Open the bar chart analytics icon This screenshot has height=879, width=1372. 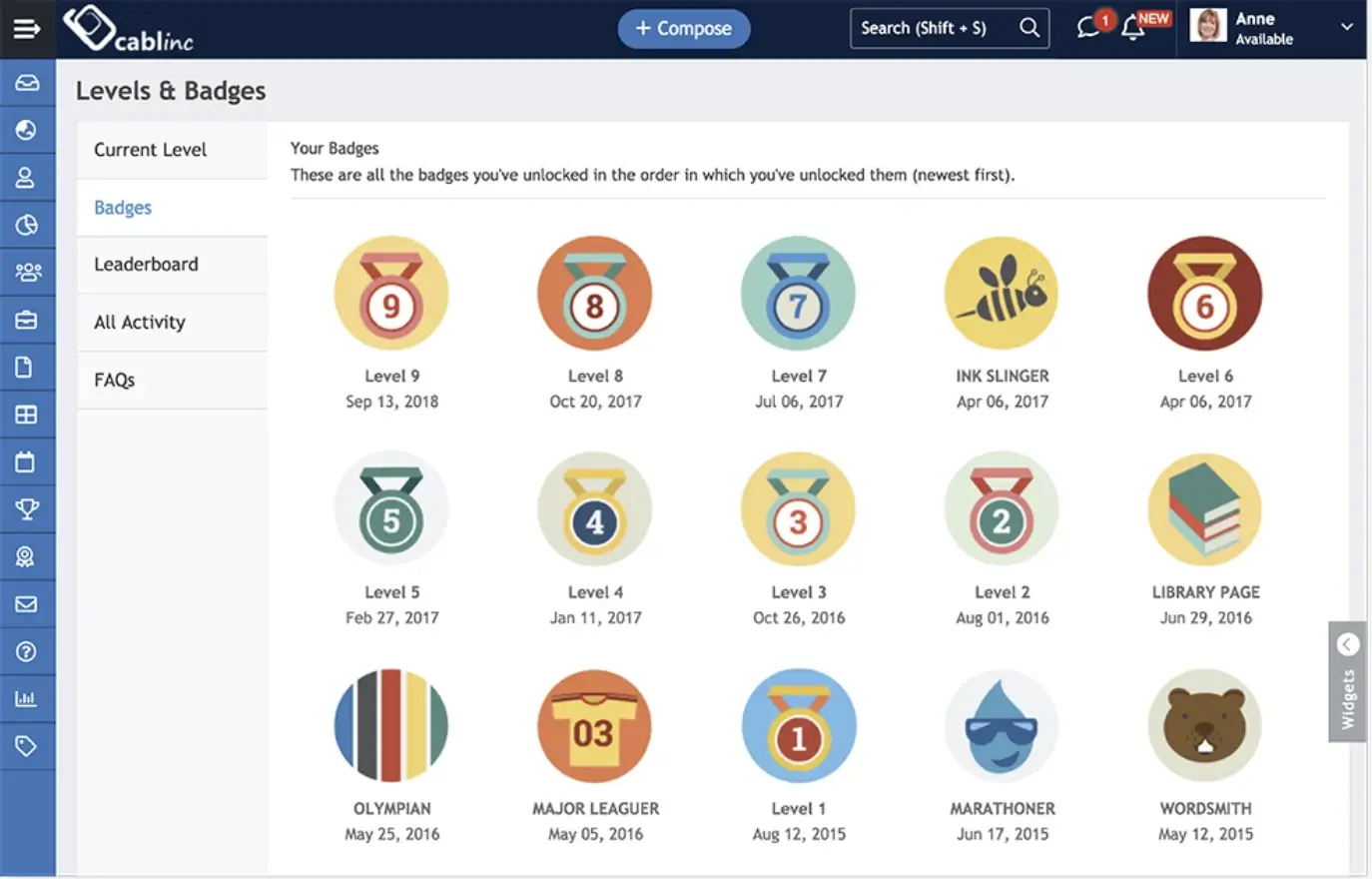(x=27, y=698)
